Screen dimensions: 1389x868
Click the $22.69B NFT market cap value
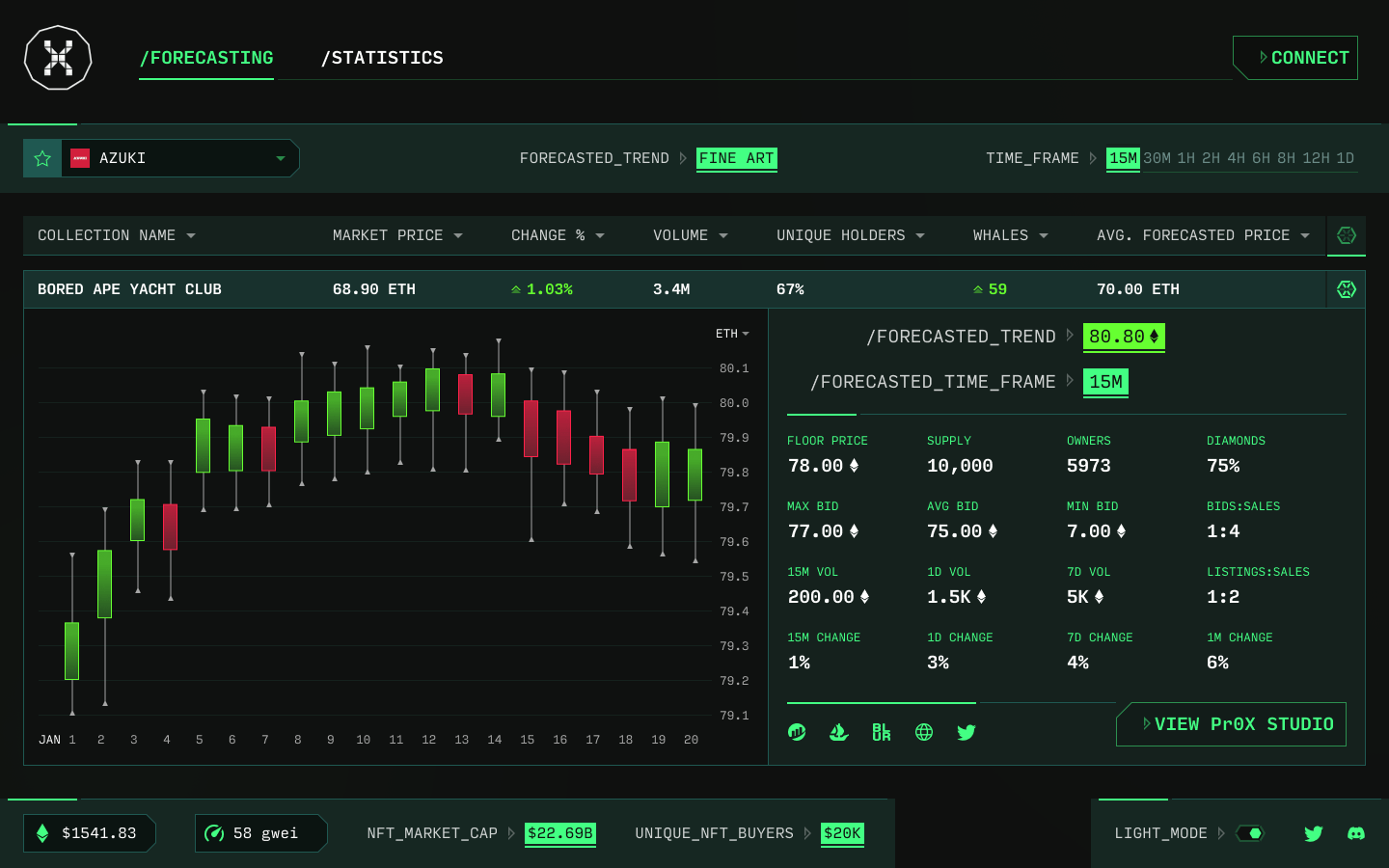coord(559,833)
